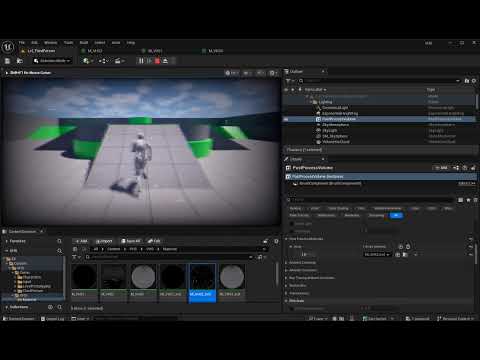Toggle the Content Browser lock icon

click(x=265, y=241)
